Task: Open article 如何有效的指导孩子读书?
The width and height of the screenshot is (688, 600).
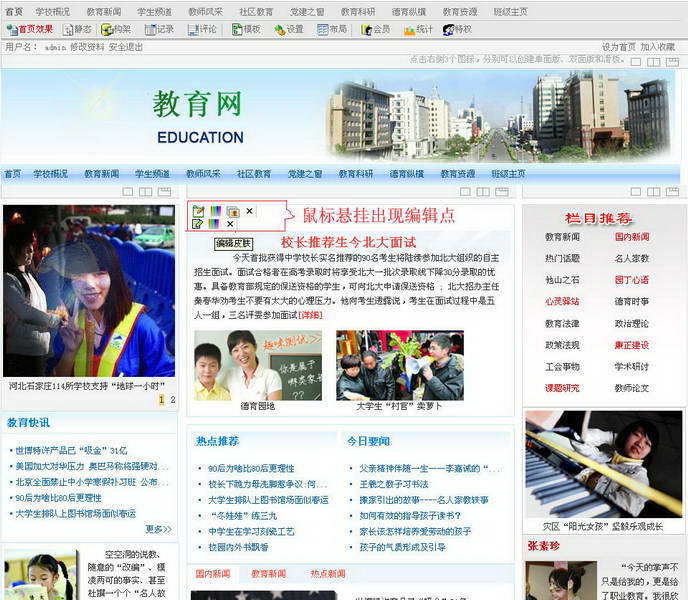Action: pos(410,516)
